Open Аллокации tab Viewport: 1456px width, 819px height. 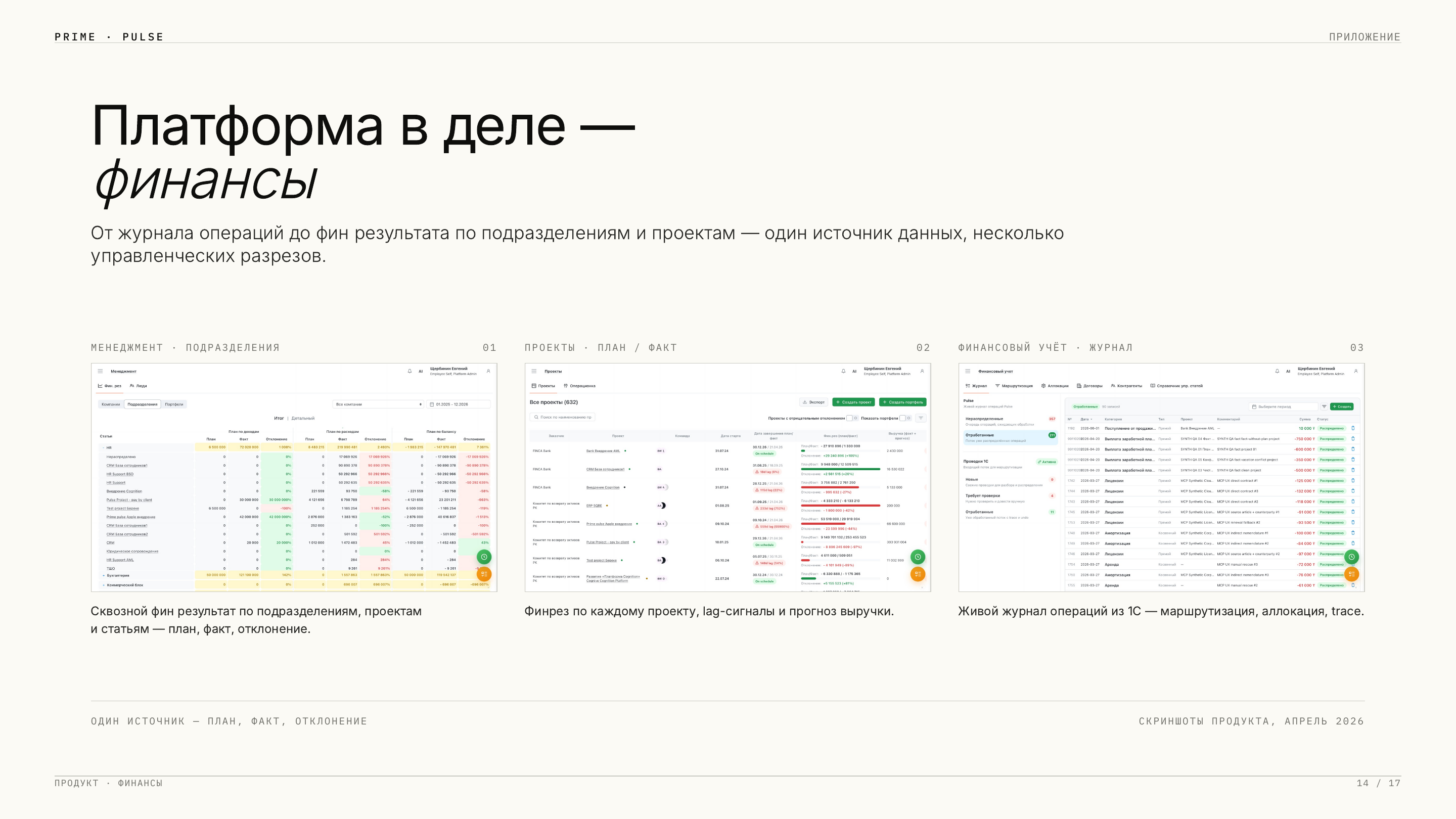pos(1055,386)
